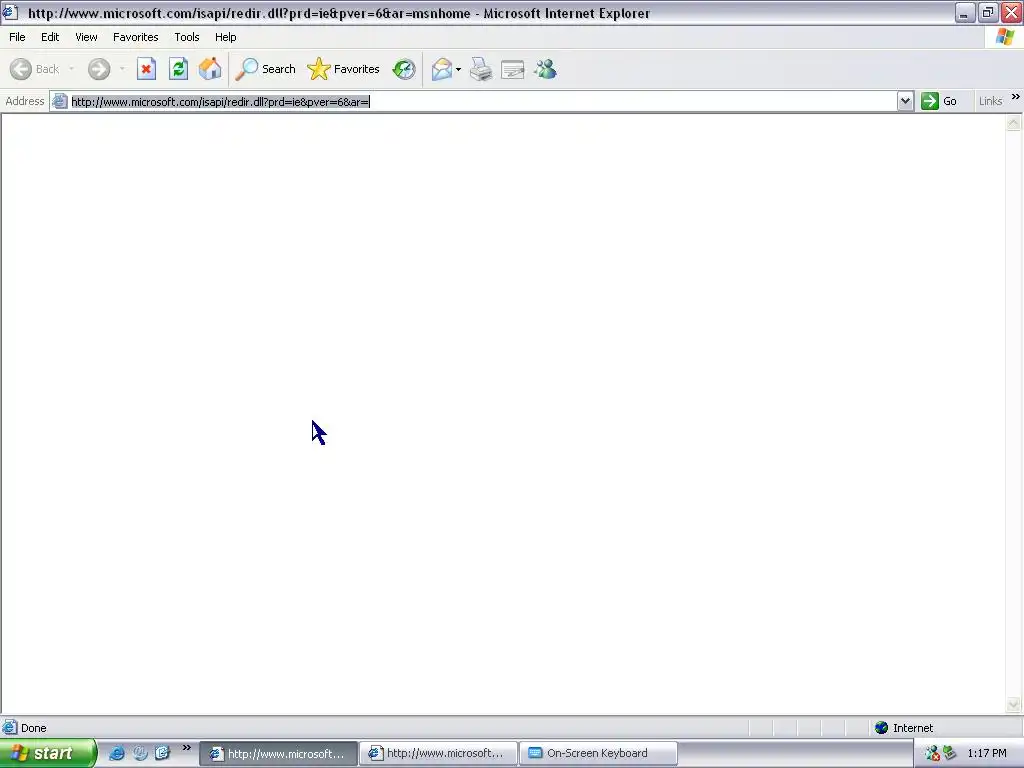Screen dimensions: 1024x768
Task: Click inside the Address URL field
Action: tap(483, 101)
